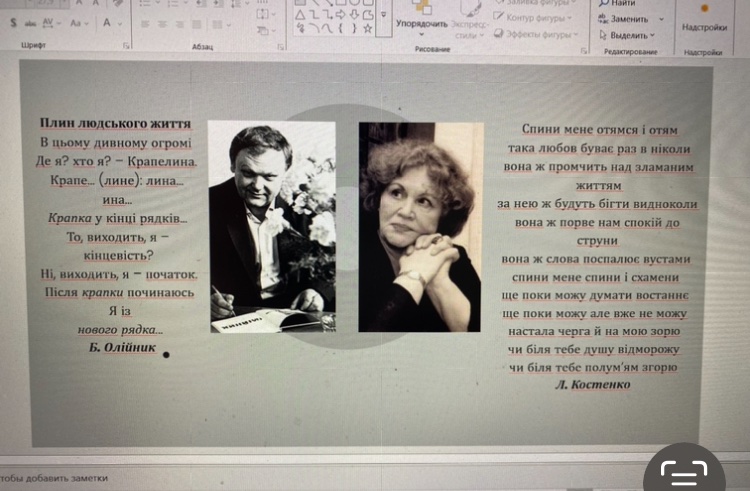The image size is (750, 491).
Task: Open Эффекты фигуры effects menu
Action: 536,34
